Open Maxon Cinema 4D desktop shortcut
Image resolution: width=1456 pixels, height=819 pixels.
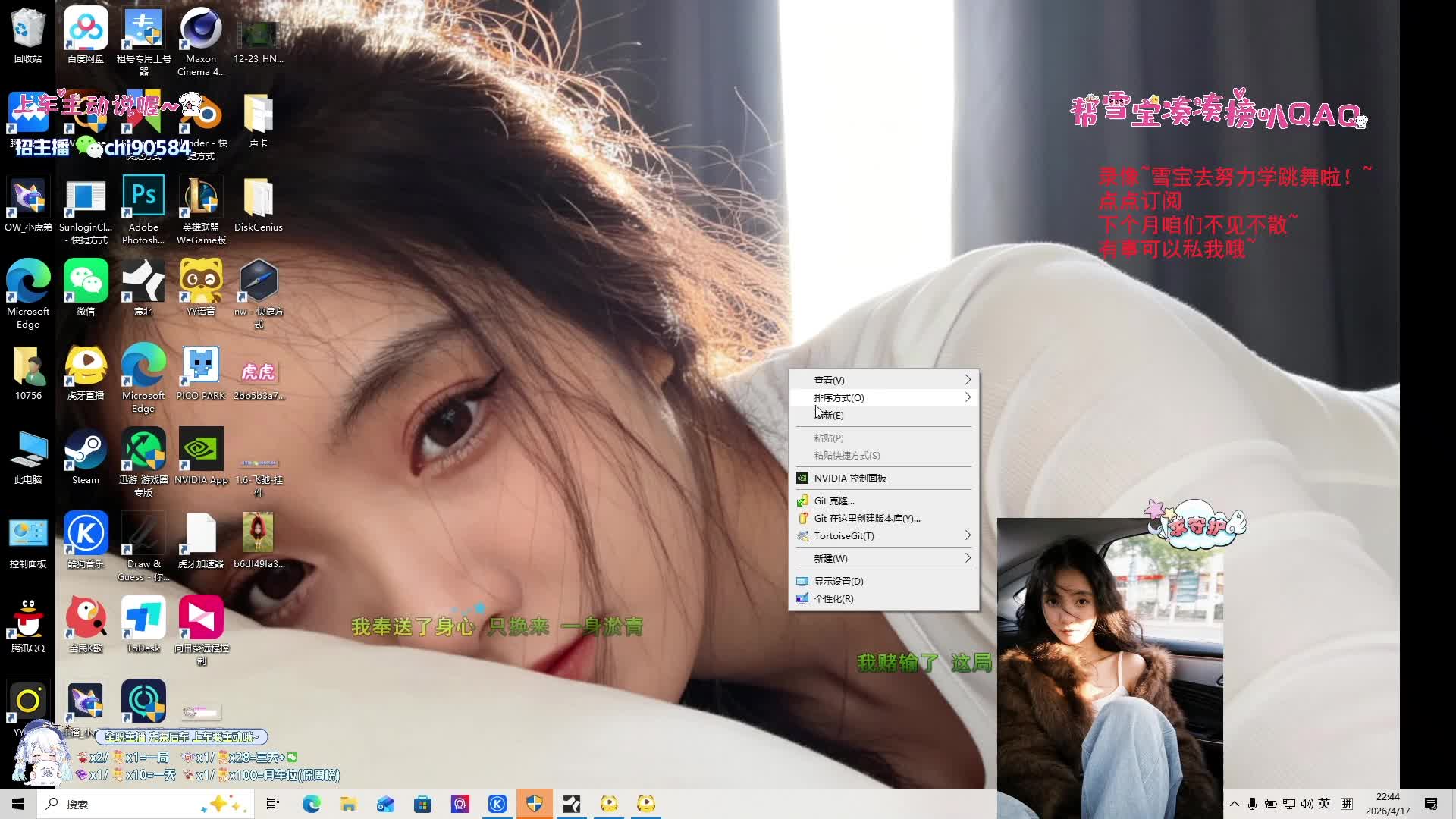(201, 30)
